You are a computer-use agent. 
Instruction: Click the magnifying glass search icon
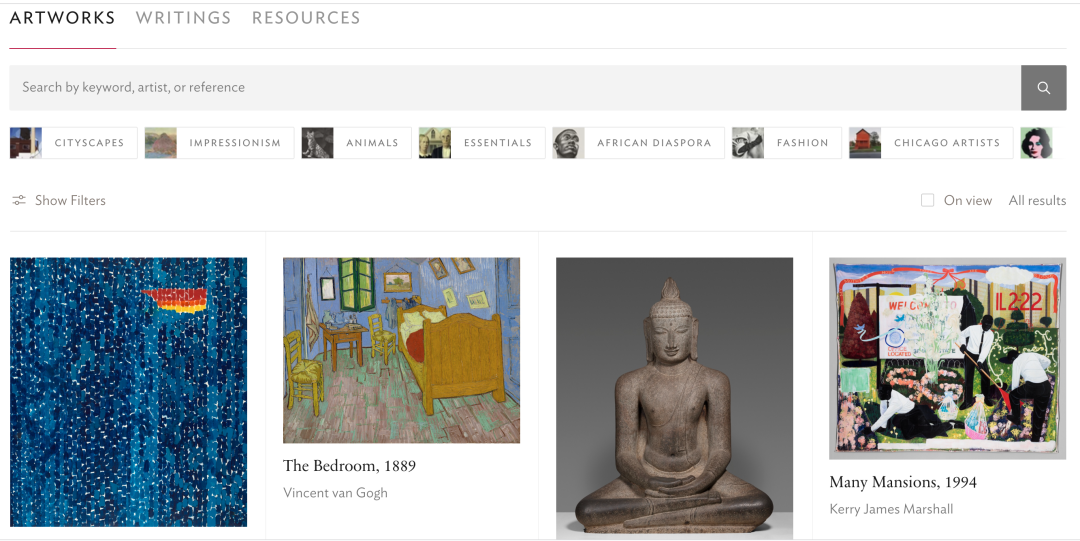tap(1043, 88)
